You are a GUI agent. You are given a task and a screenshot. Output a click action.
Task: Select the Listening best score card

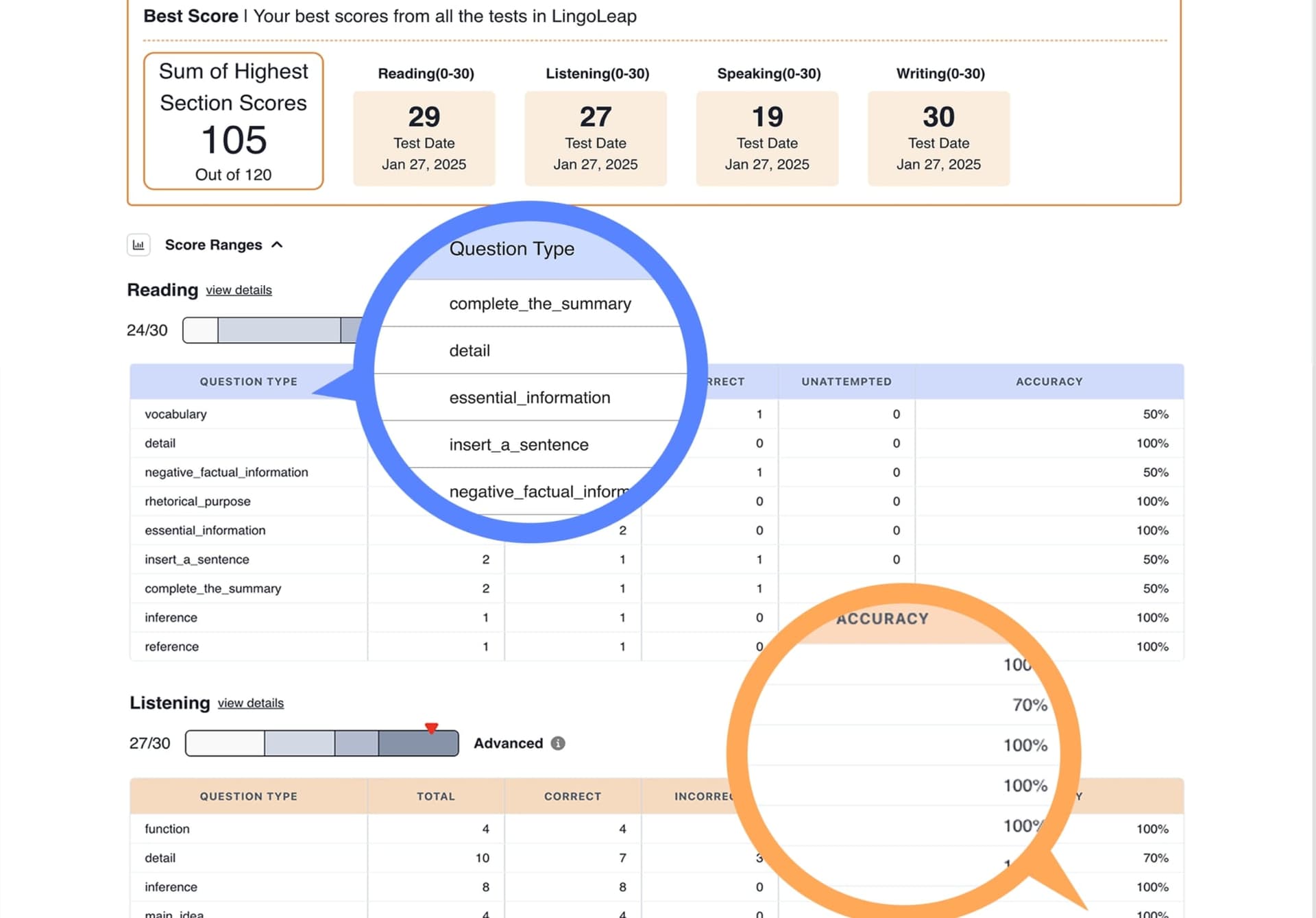point(595,138)
